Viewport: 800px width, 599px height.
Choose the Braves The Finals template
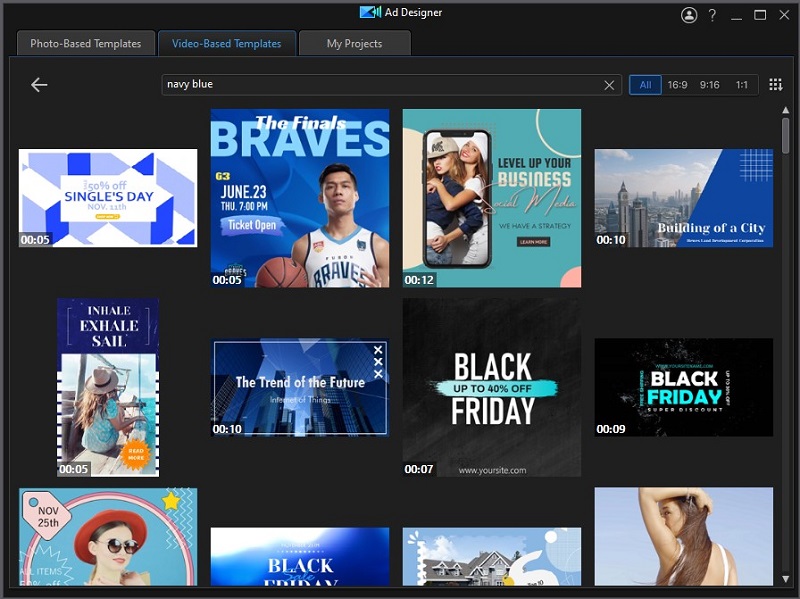tap(300, 198)
